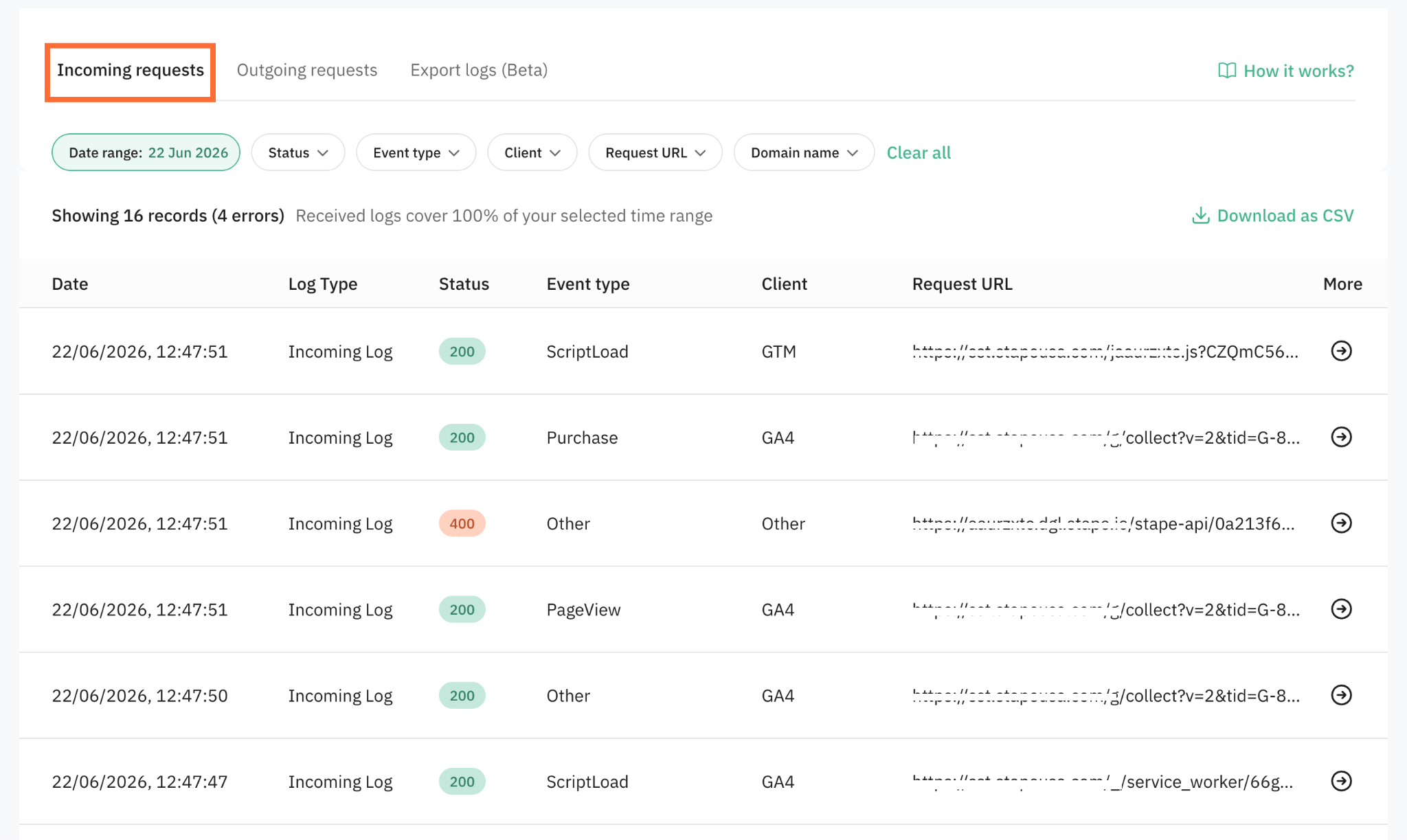Click the 400 status badge
This screenshot has height=840, width=1407.
tap(462, 523)
